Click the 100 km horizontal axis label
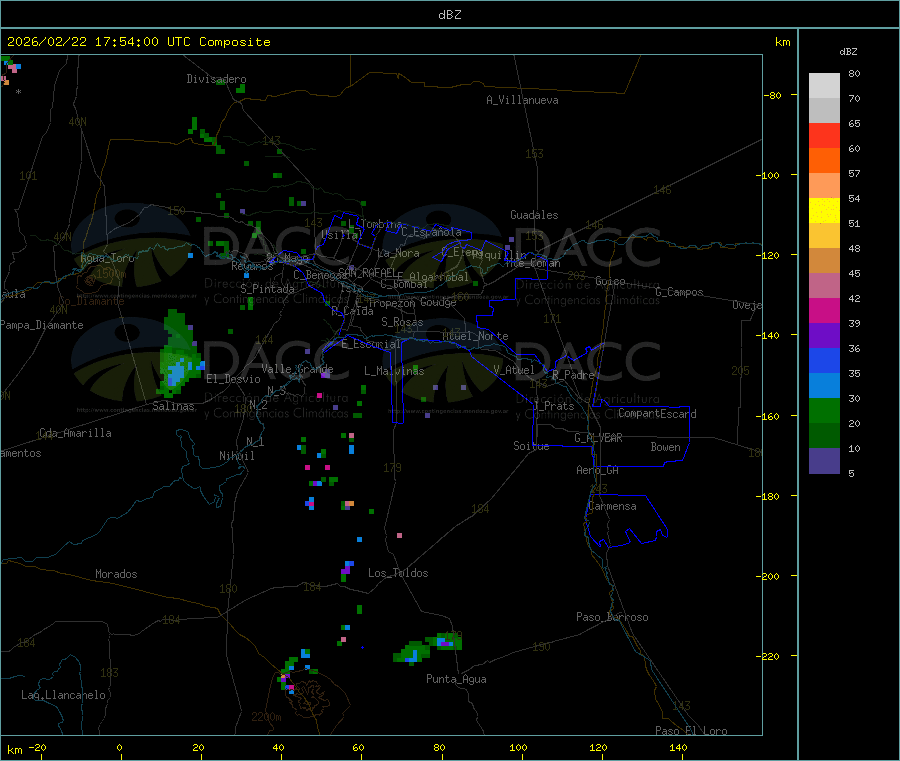The height and width of the screenshot is (761, 900). click(518, 747)
